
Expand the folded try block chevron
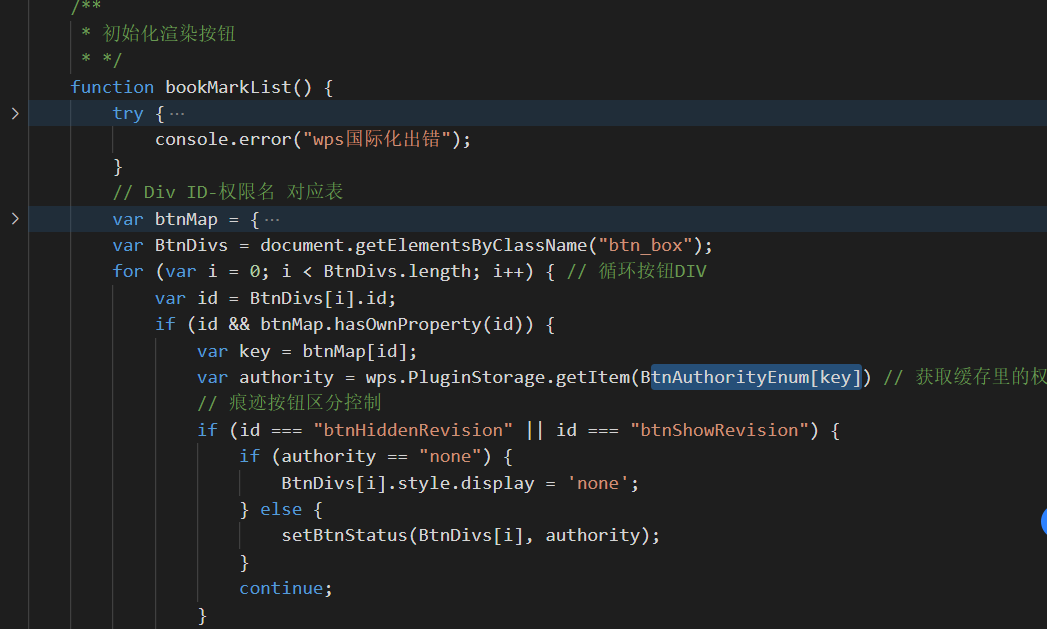pyautogui.click(x=14, y=113)
